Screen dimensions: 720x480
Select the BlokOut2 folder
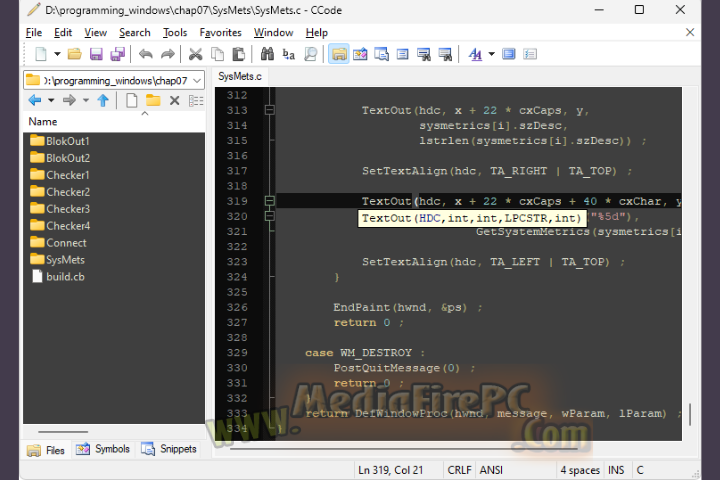(x=60, y=158)
